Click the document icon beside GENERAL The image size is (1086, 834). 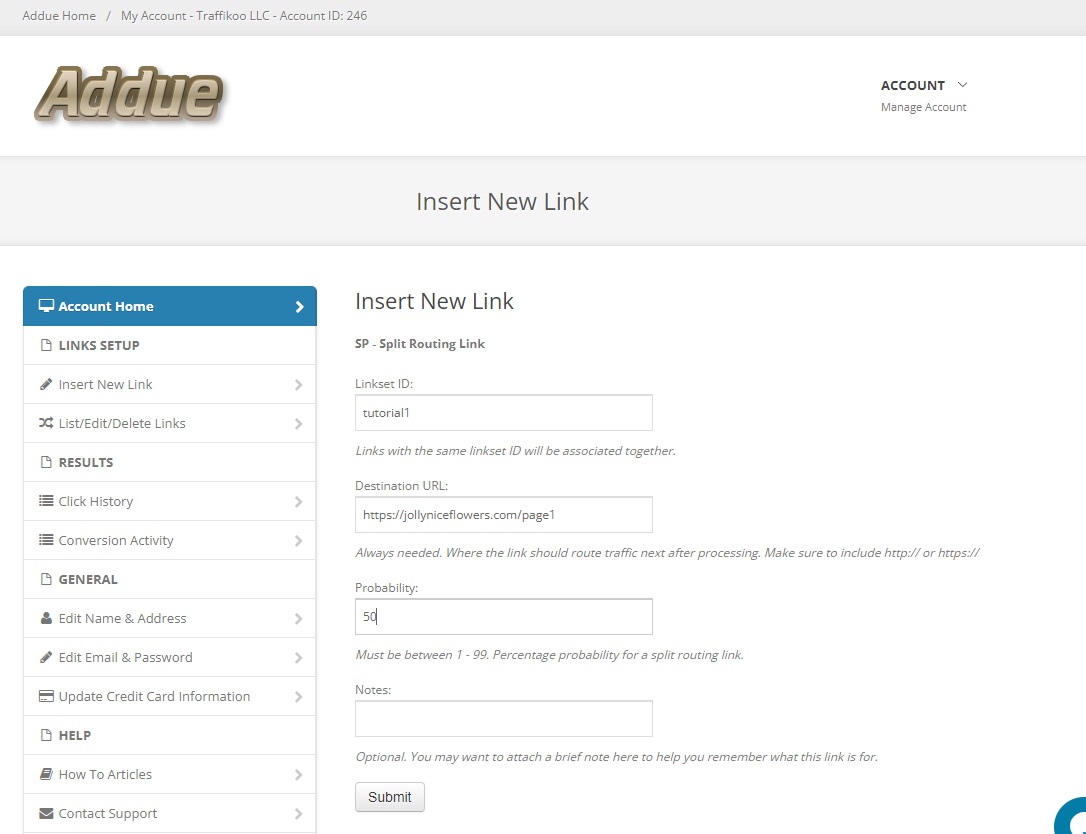coord(46,579)
